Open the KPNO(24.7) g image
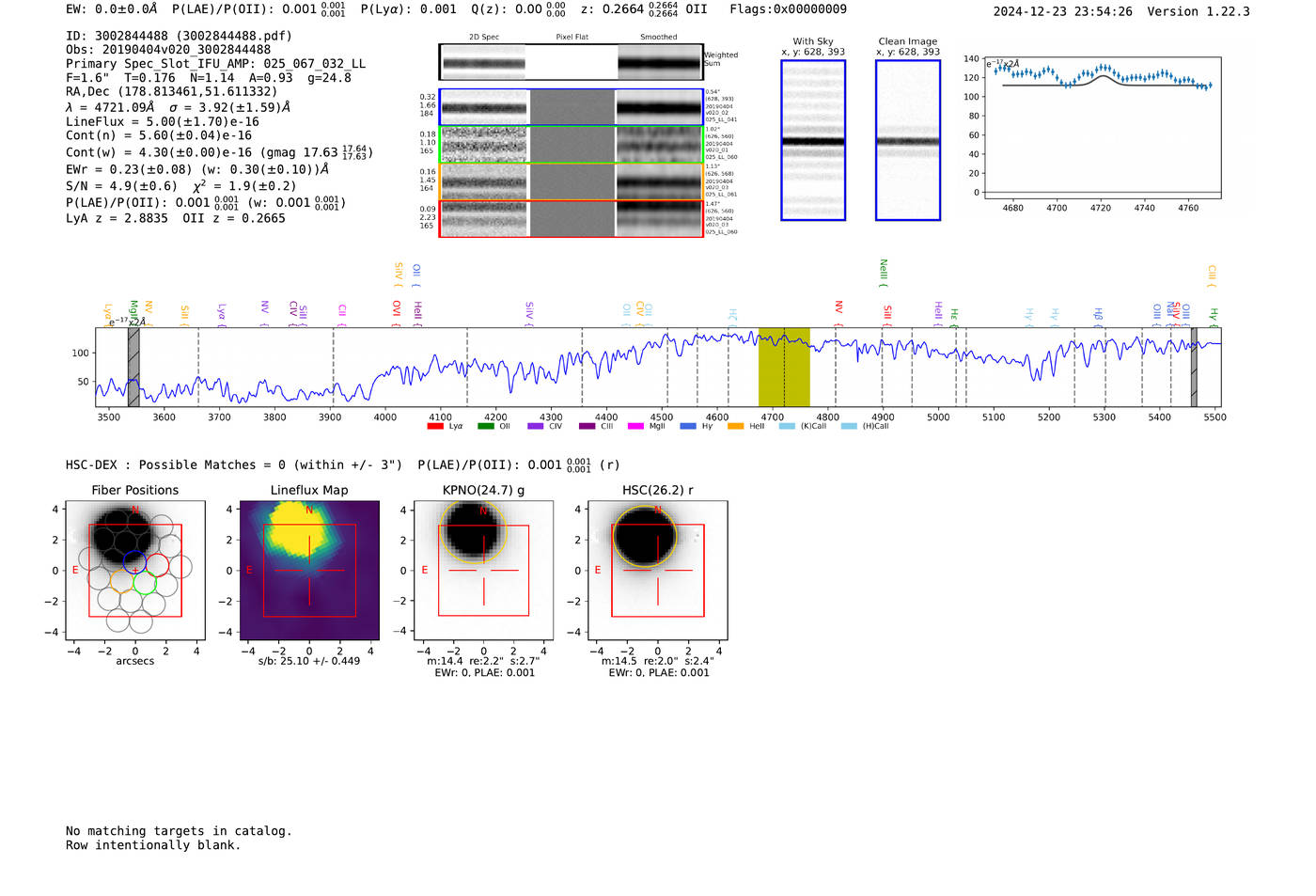Image resolution: width=1316 pixels, height=896 pixels. point(483,570)
